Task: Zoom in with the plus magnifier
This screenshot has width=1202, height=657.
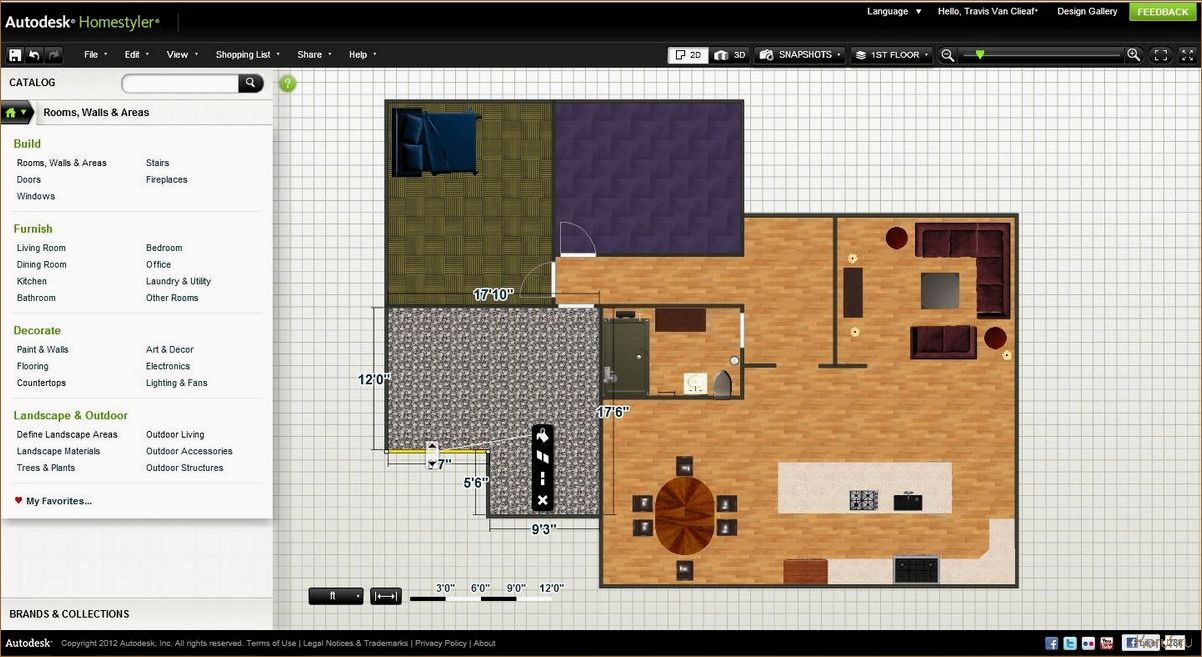Action: tap(1133, 55)
